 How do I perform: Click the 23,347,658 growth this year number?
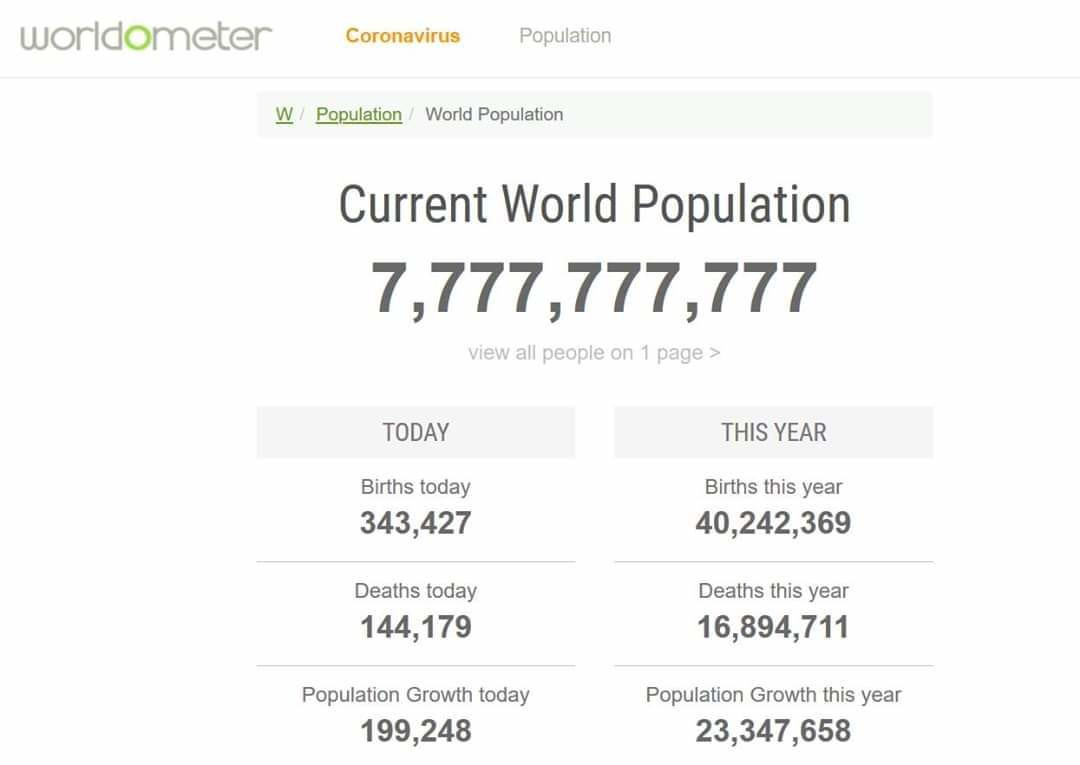(x=773, y=731)
